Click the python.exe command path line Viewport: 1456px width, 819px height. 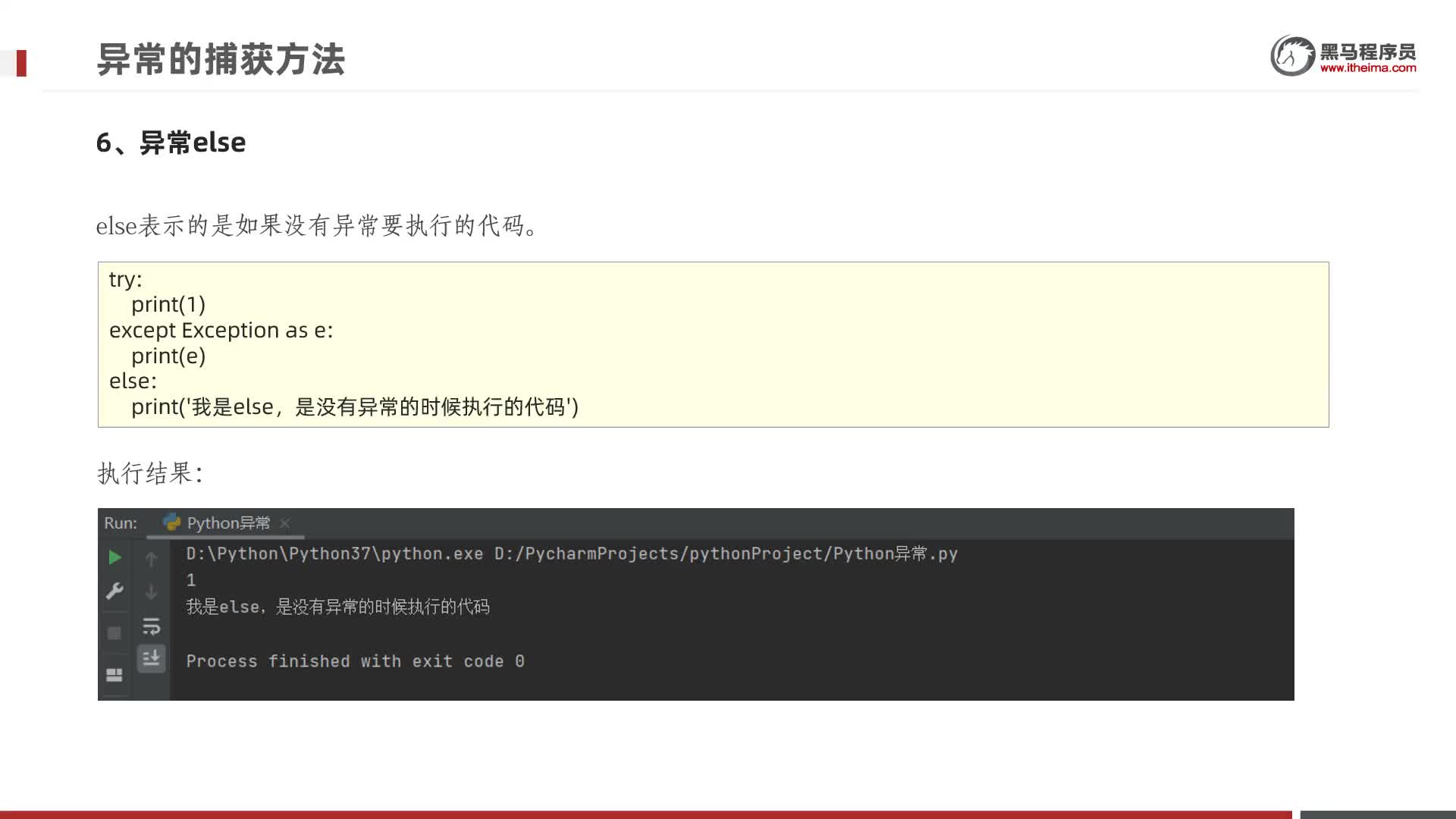click(572, 554)
